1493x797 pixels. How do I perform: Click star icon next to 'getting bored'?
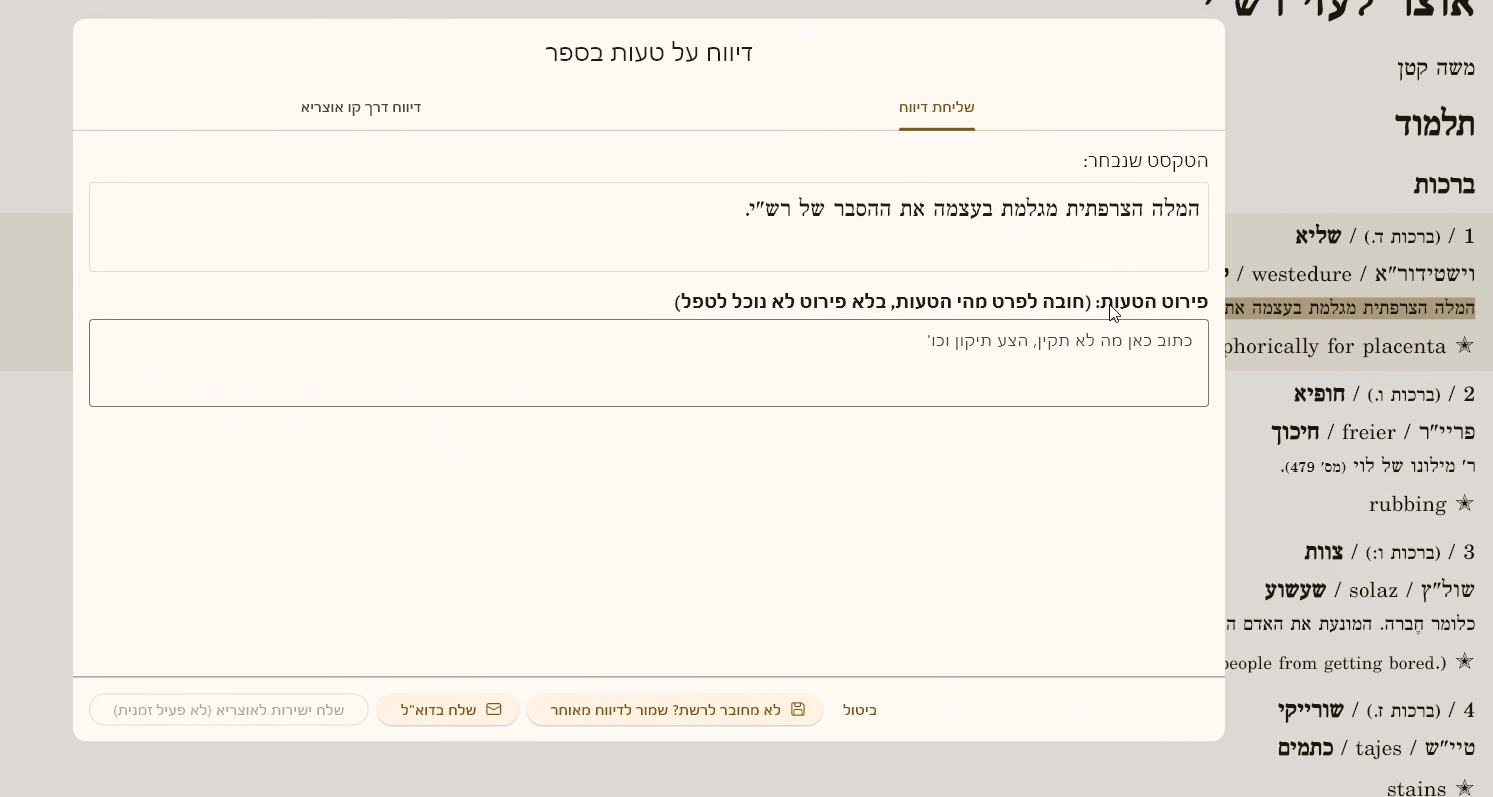pyautogui.click(x=1464, y=662)
